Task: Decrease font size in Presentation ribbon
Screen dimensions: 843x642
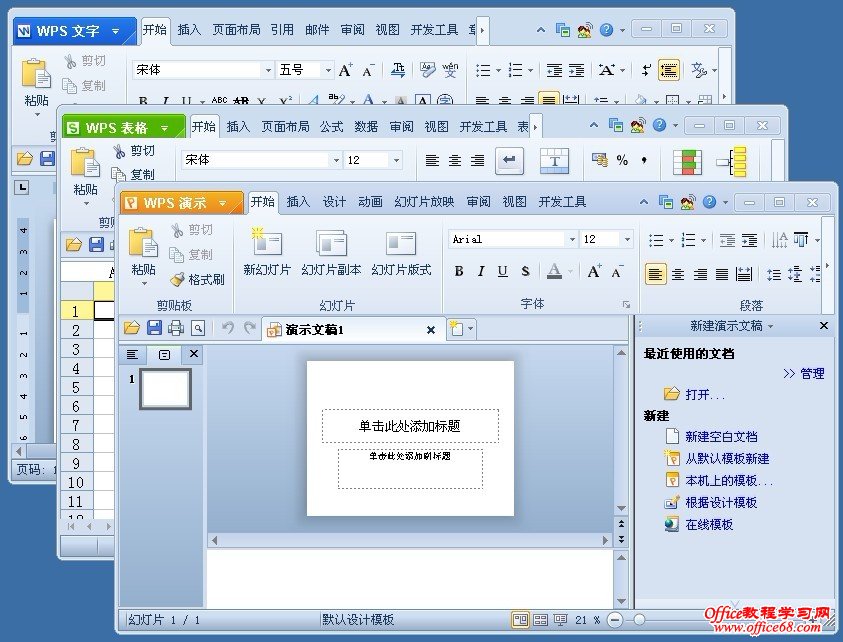Action: click(x=617, y=272)
